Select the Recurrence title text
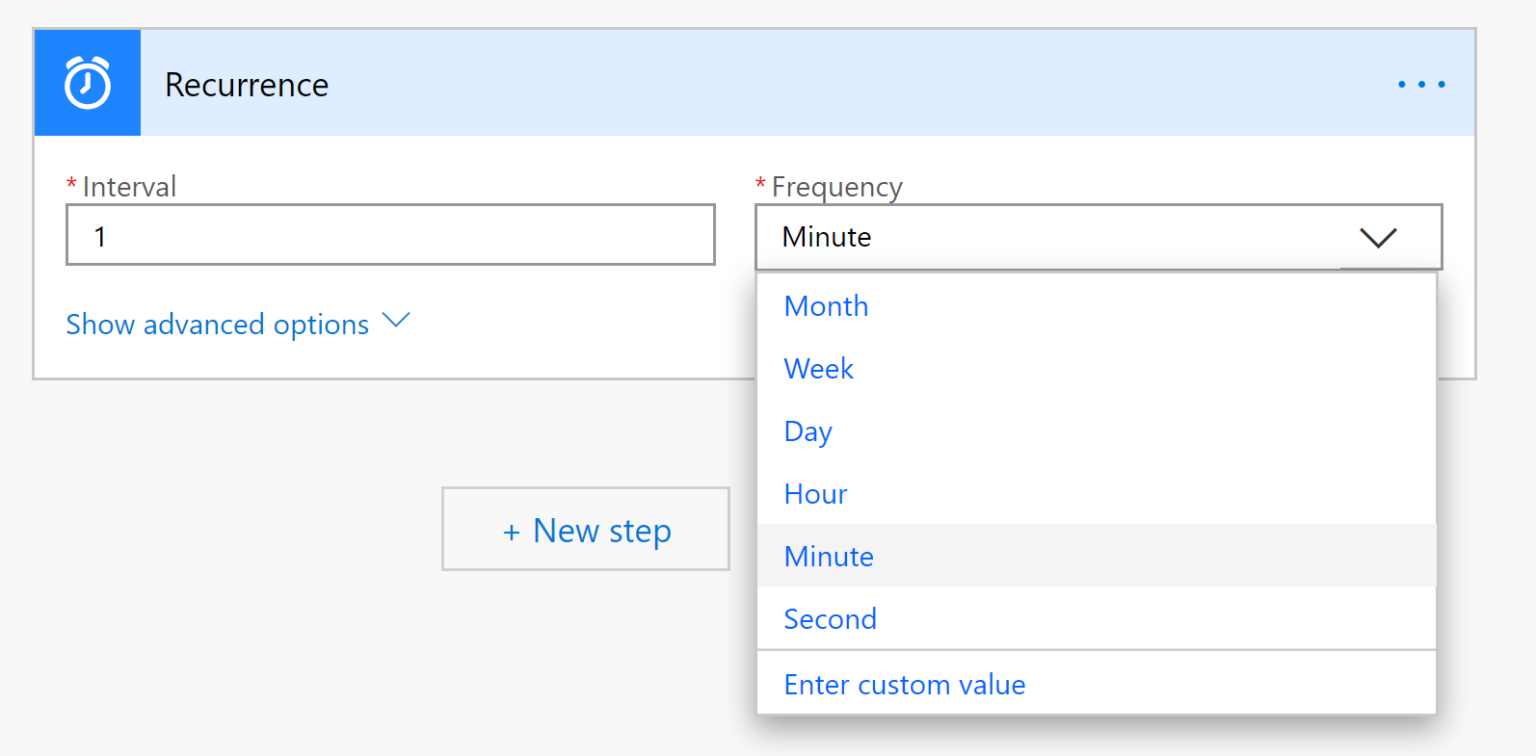The height and width of the screenshot is (756, 1536). (x=246, y=85)
